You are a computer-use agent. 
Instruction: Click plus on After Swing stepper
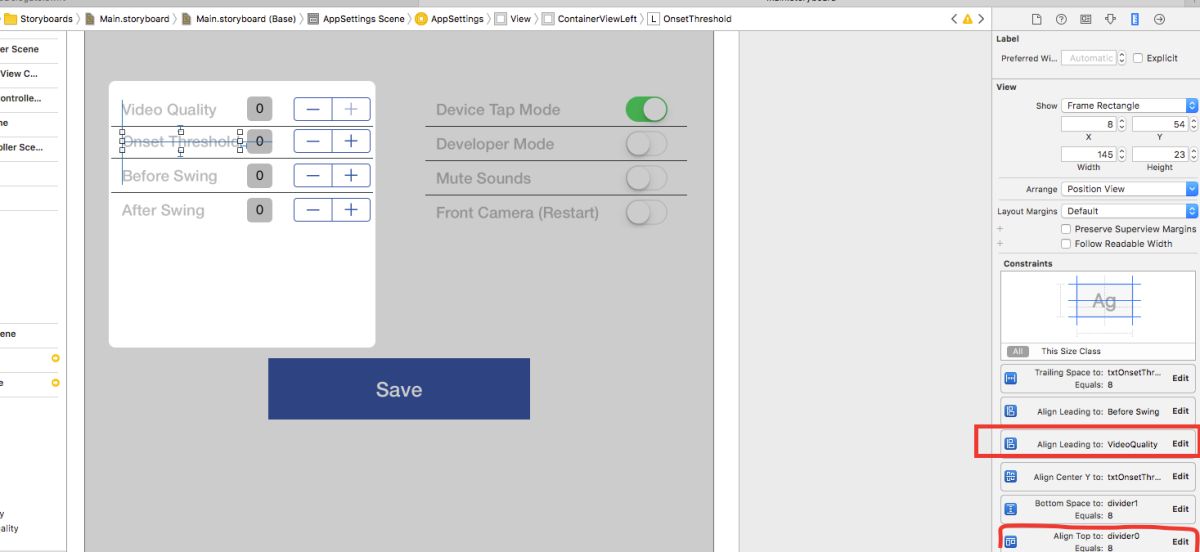(351, 209)
